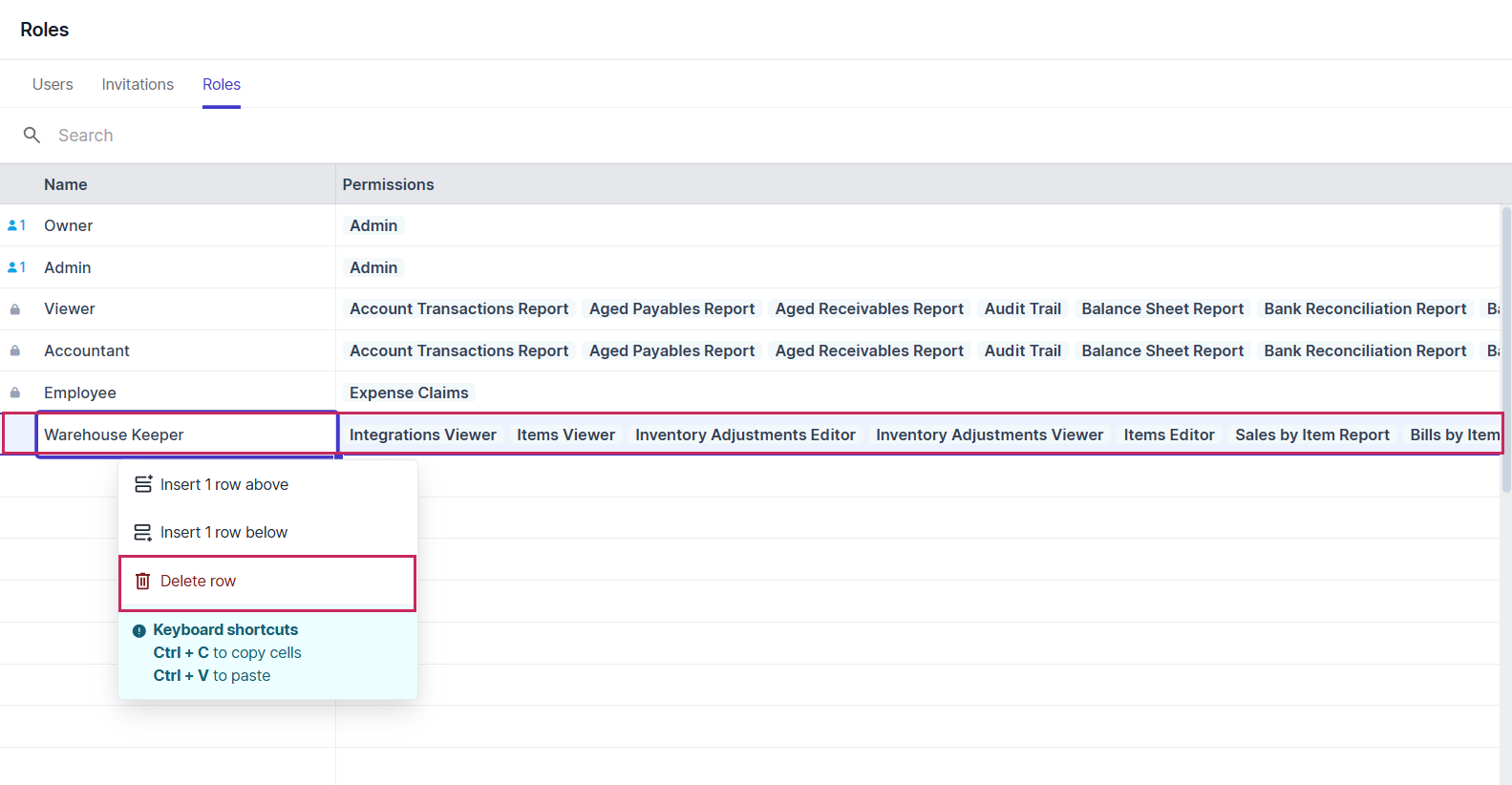Click the Insert 1 row above icon

tap(142, 485)
